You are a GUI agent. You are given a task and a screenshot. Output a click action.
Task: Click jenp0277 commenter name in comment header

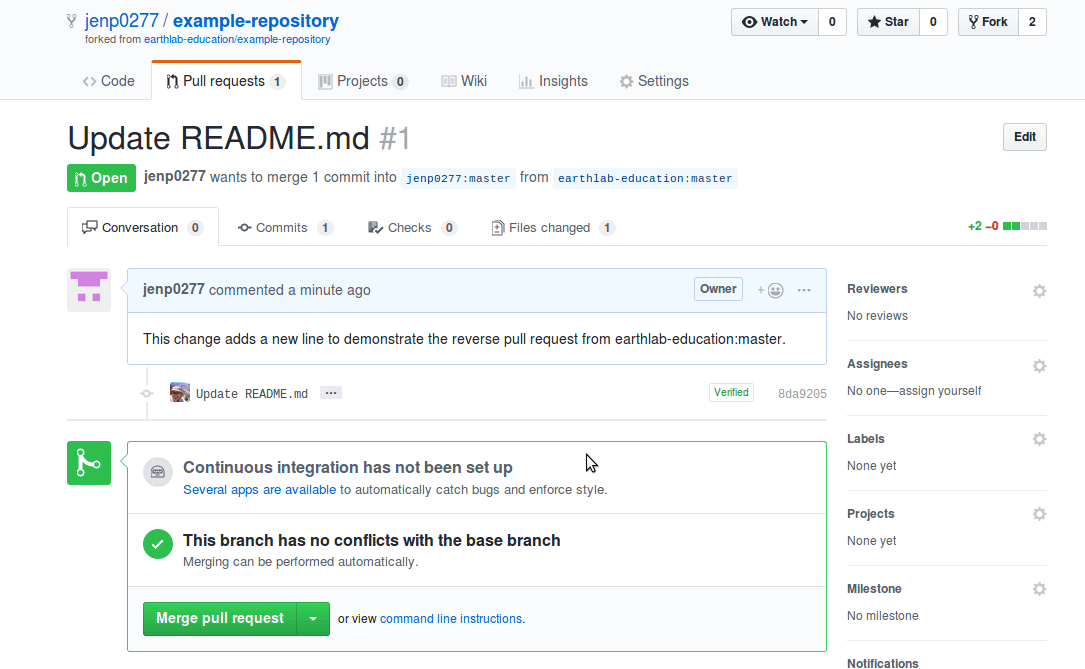pos(174,289)
